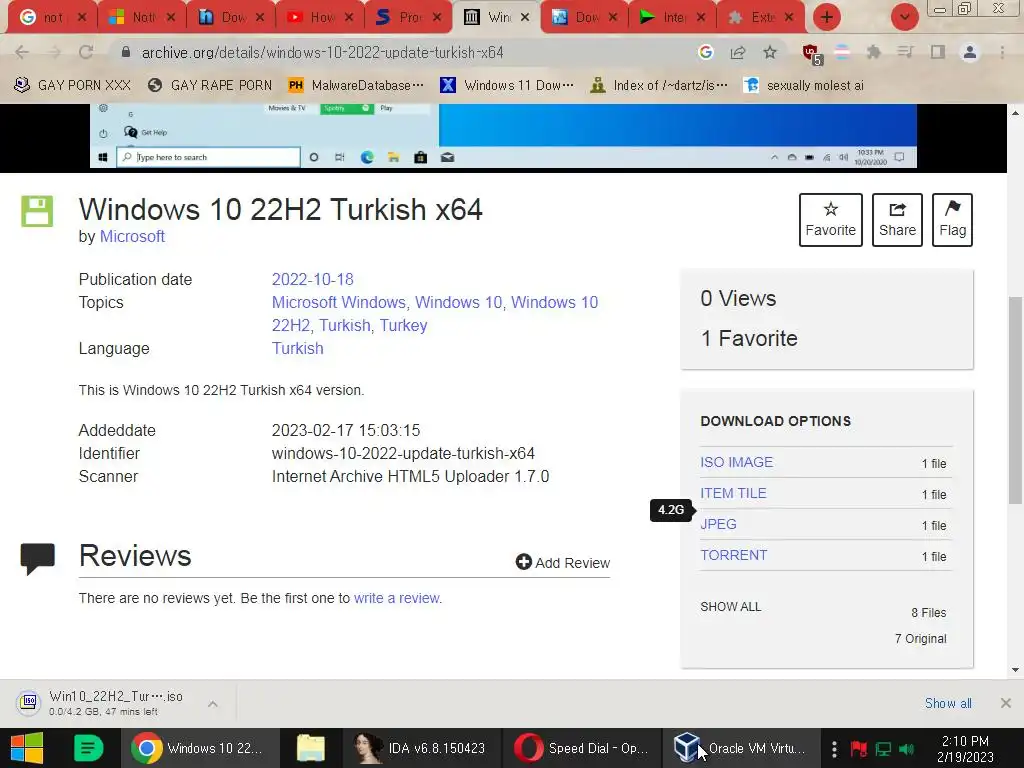Switch to IDA v6.8.150423 in taskbar

[421, 748]
